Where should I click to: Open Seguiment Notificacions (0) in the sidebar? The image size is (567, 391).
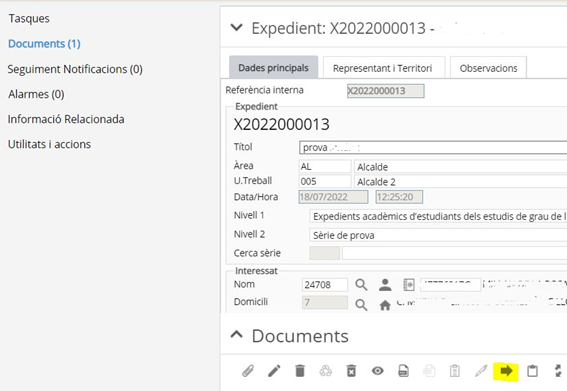coord(75,69)
